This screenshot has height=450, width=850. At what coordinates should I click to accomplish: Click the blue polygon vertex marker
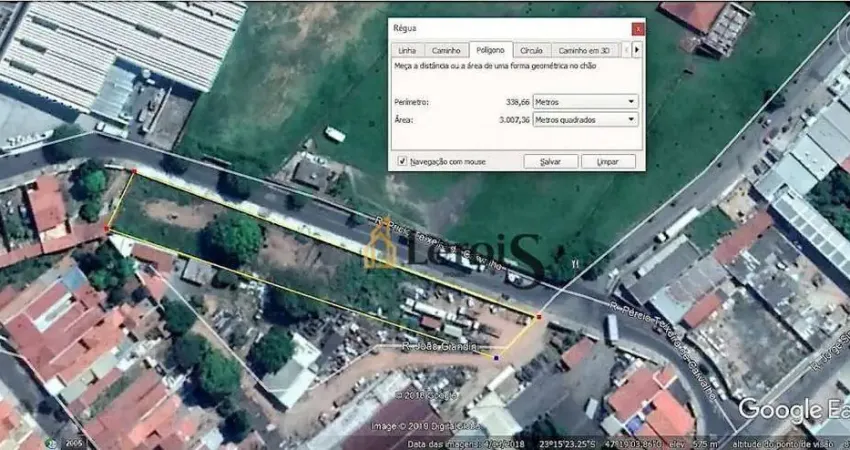click(x=496, y=357)
